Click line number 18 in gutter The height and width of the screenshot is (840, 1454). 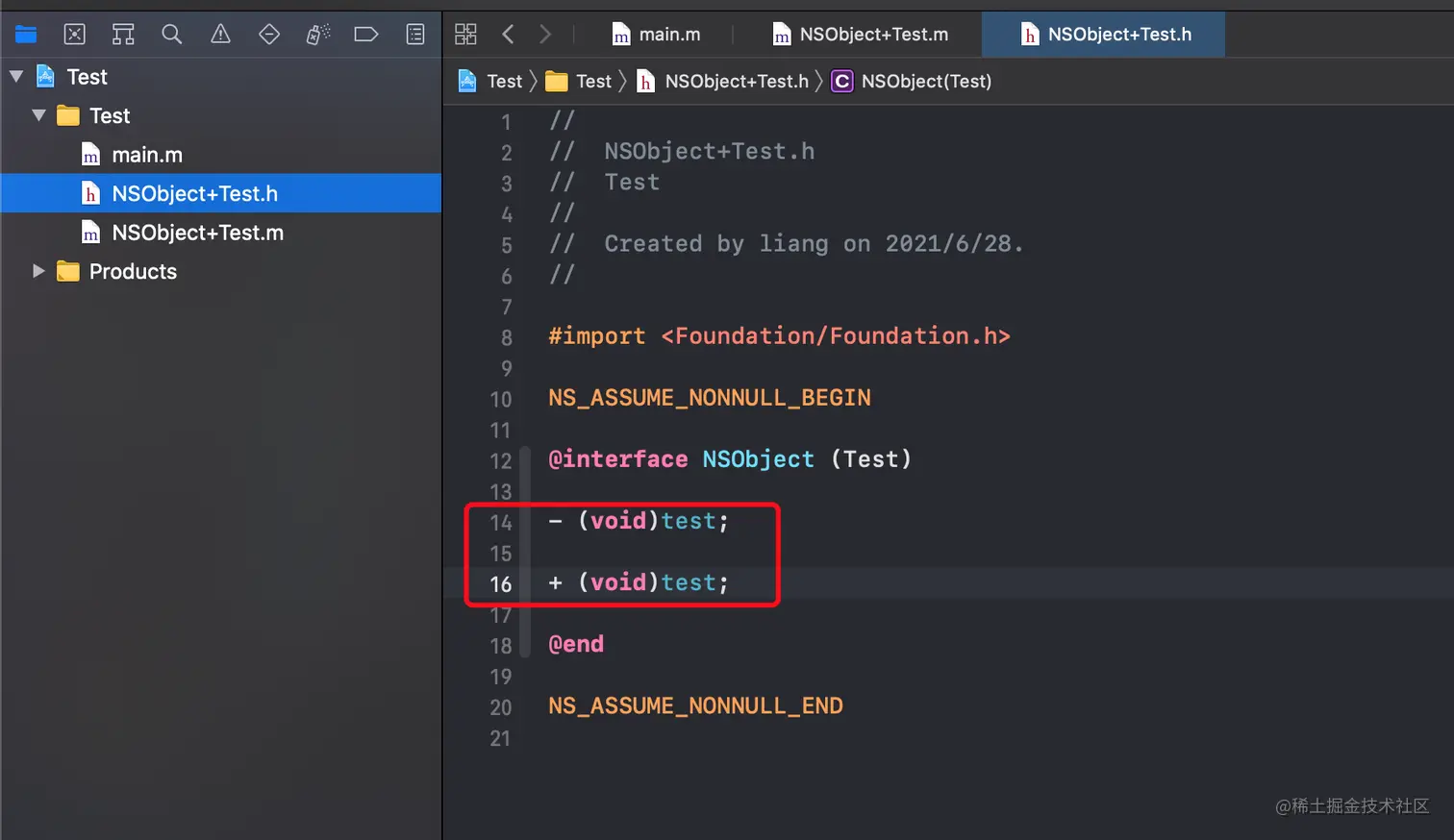(500, 646)
